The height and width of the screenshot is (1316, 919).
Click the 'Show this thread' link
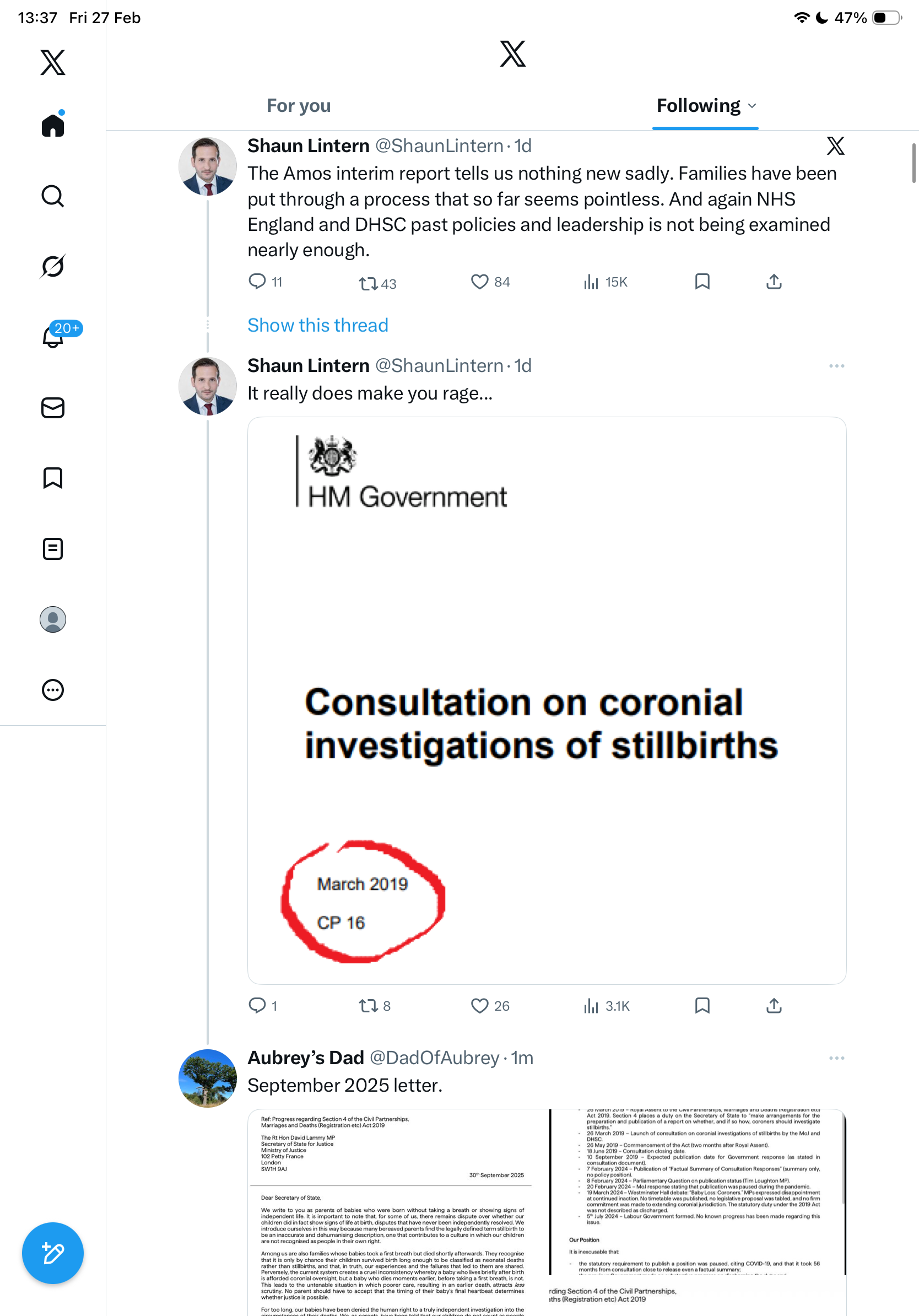[x=317, y=326]
